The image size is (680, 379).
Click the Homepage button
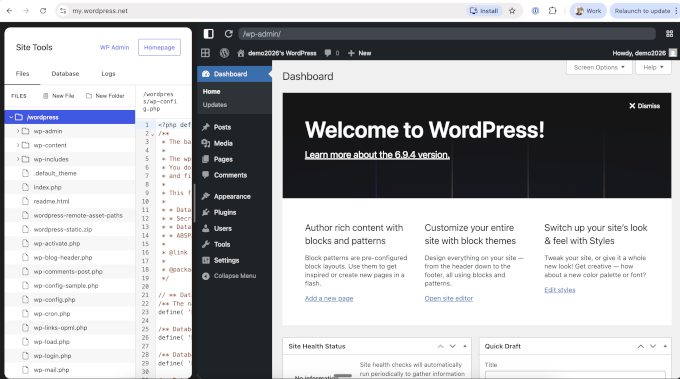tap(159, 47)
